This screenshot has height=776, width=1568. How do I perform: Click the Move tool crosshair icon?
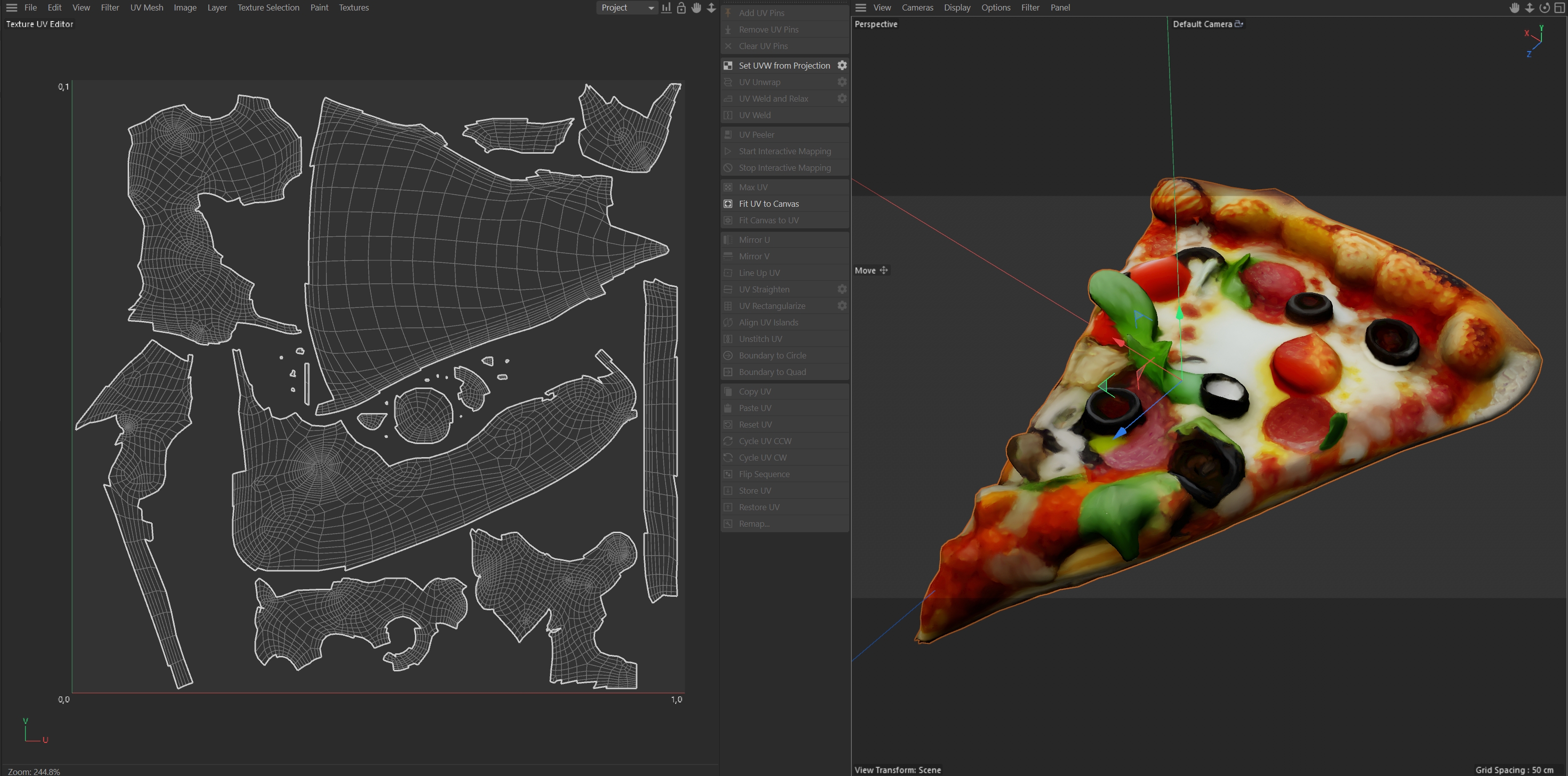(884, 270)
